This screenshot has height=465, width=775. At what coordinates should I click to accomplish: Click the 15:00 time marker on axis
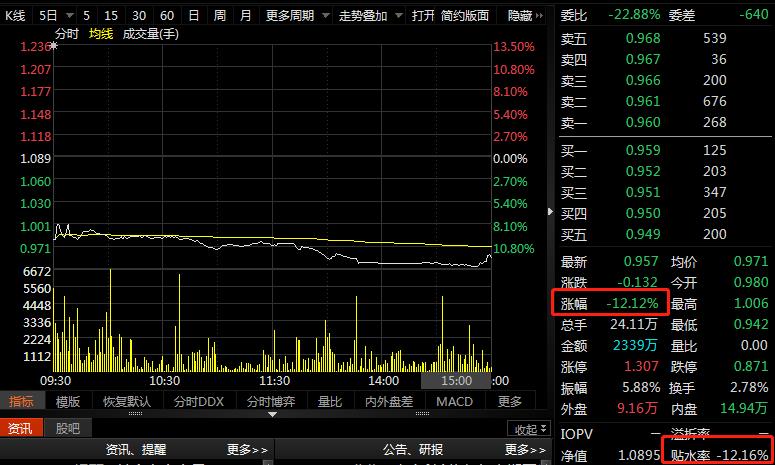click(455, 381)
